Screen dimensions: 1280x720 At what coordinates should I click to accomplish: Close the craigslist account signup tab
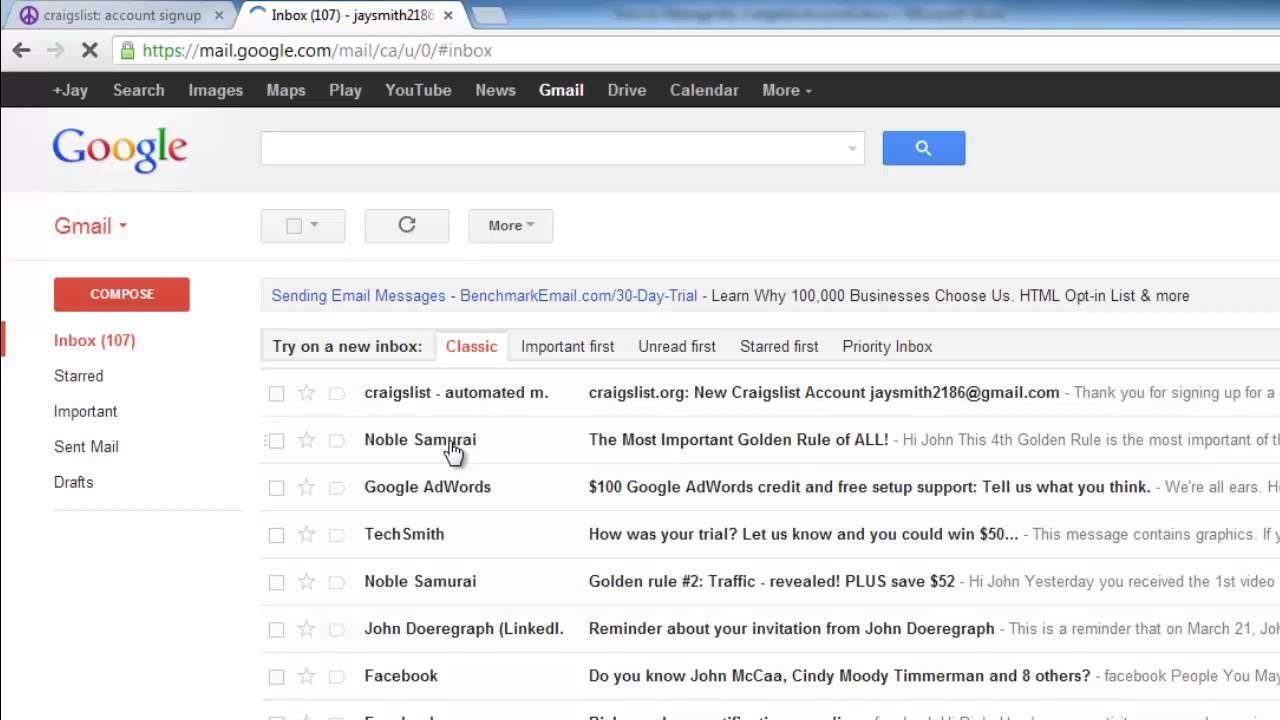pos(219,15)
